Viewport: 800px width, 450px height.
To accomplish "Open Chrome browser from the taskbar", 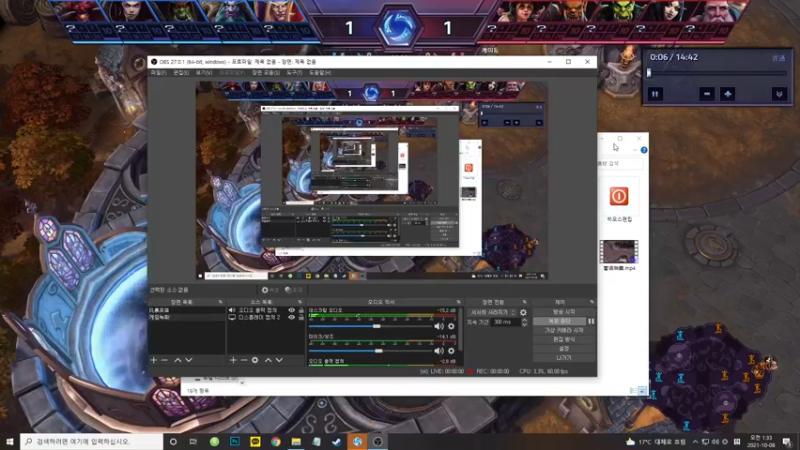I will pos(276,441).
